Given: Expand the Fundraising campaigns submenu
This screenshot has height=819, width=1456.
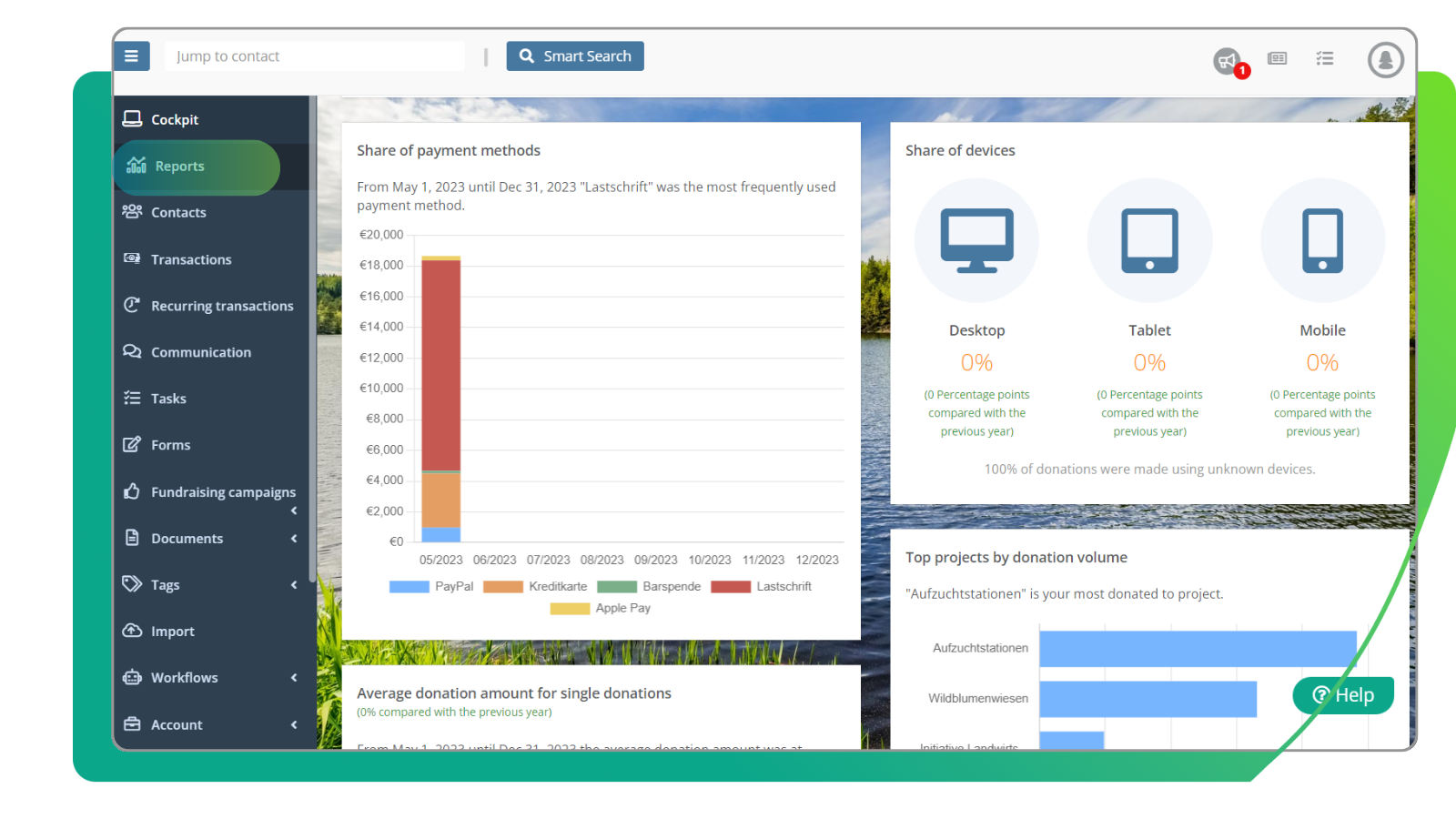Looking at the screenshot, I should 293,511.
